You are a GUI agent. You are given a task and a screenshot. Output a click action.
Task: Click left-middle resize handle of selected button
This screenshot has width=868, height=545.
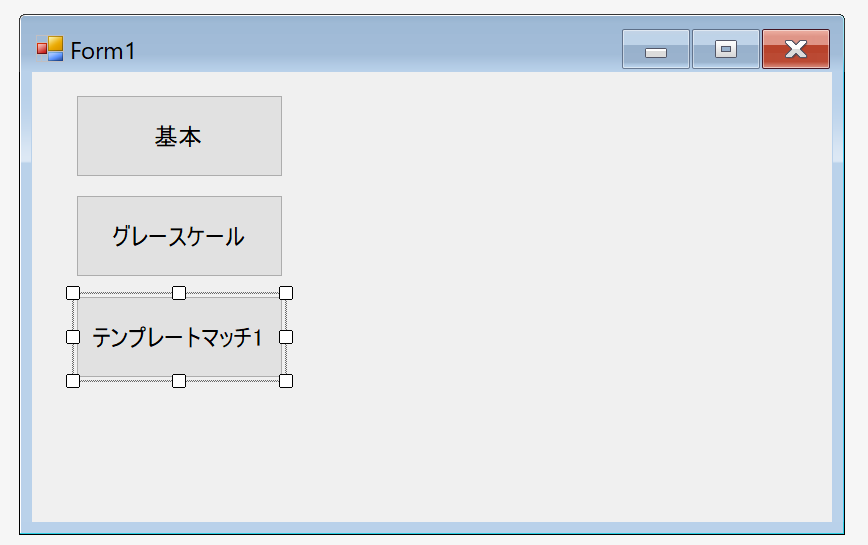point(73,337)
